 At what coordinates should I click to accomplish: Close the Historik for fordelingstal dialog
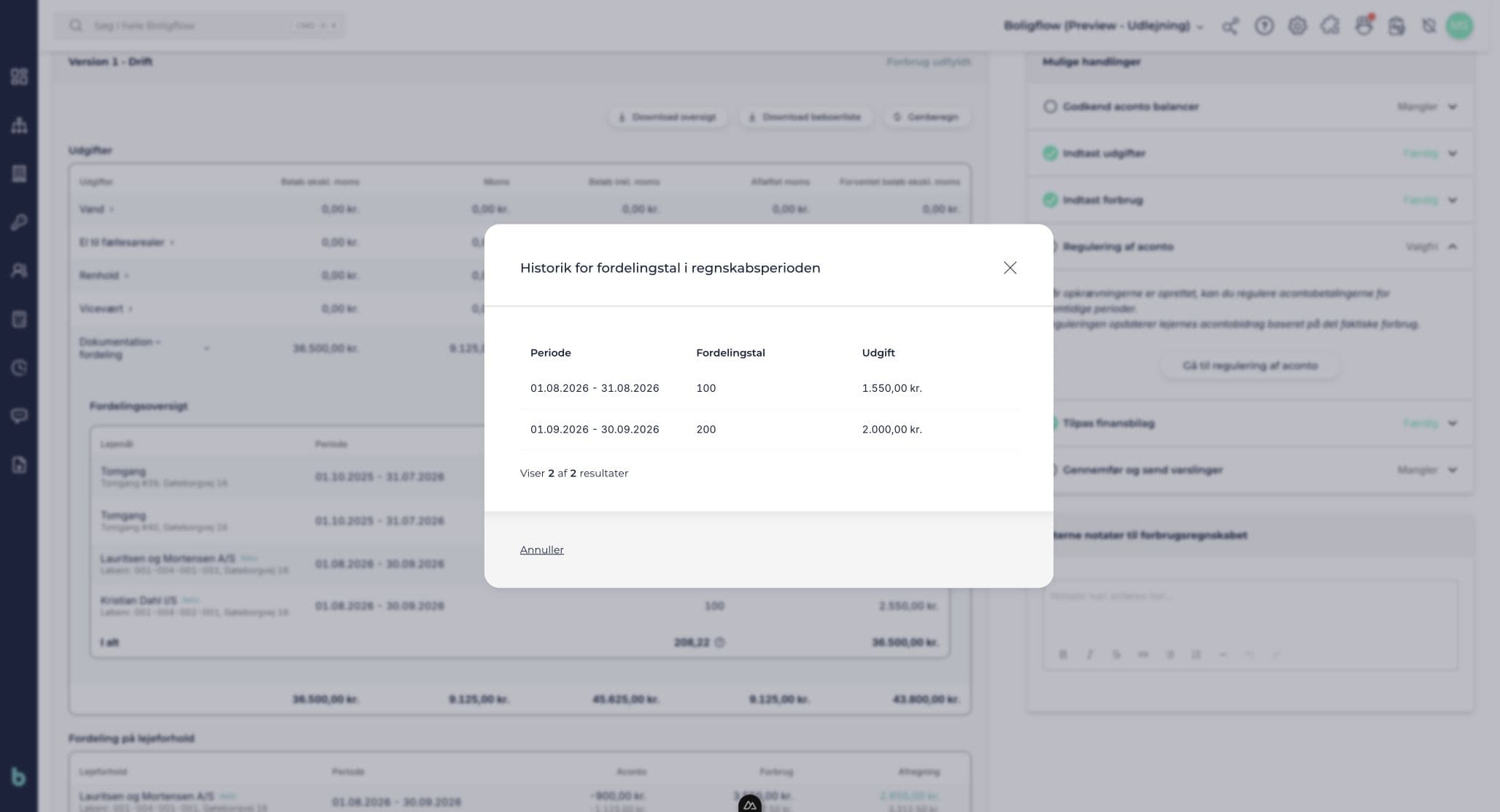click(1010, 268)
